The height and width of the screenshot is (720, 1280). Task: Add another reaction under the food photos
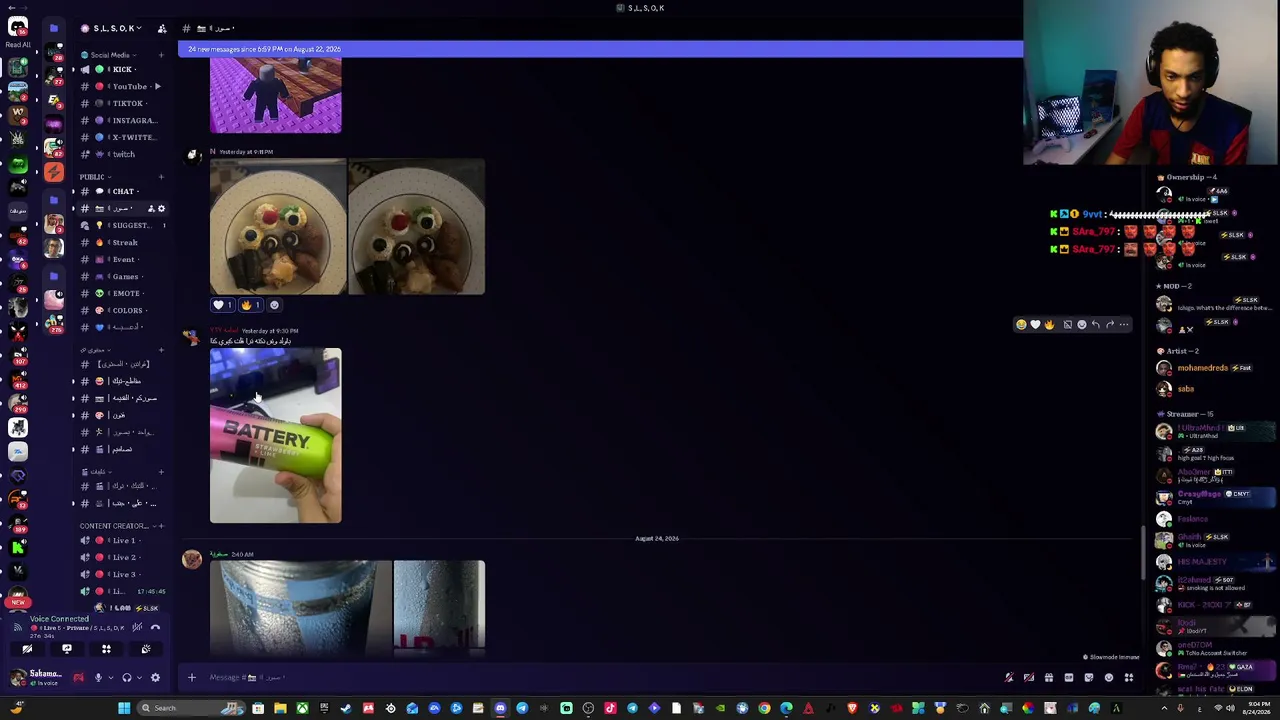275,305
